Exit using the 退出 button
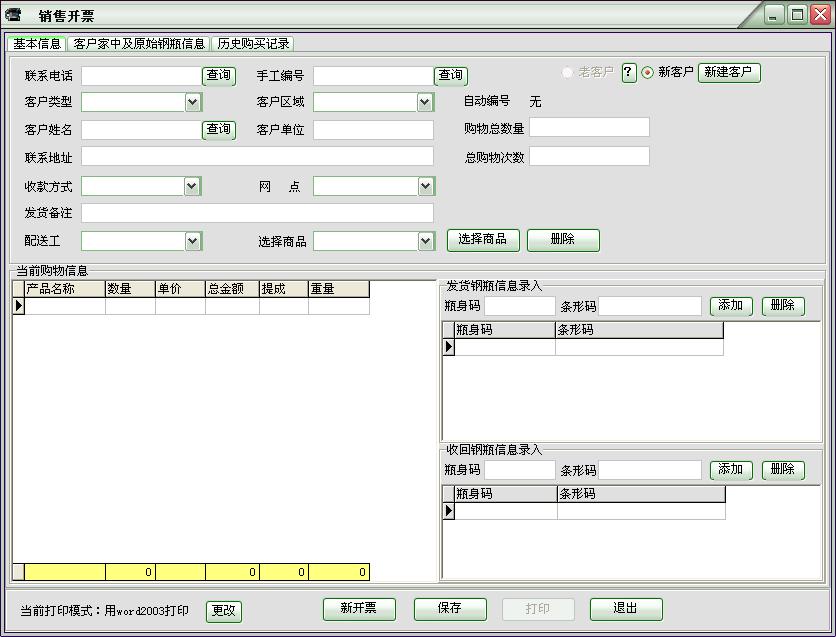The width and height of the screenshot is (836, 637). pyautogui.click(x=626, y=609)
